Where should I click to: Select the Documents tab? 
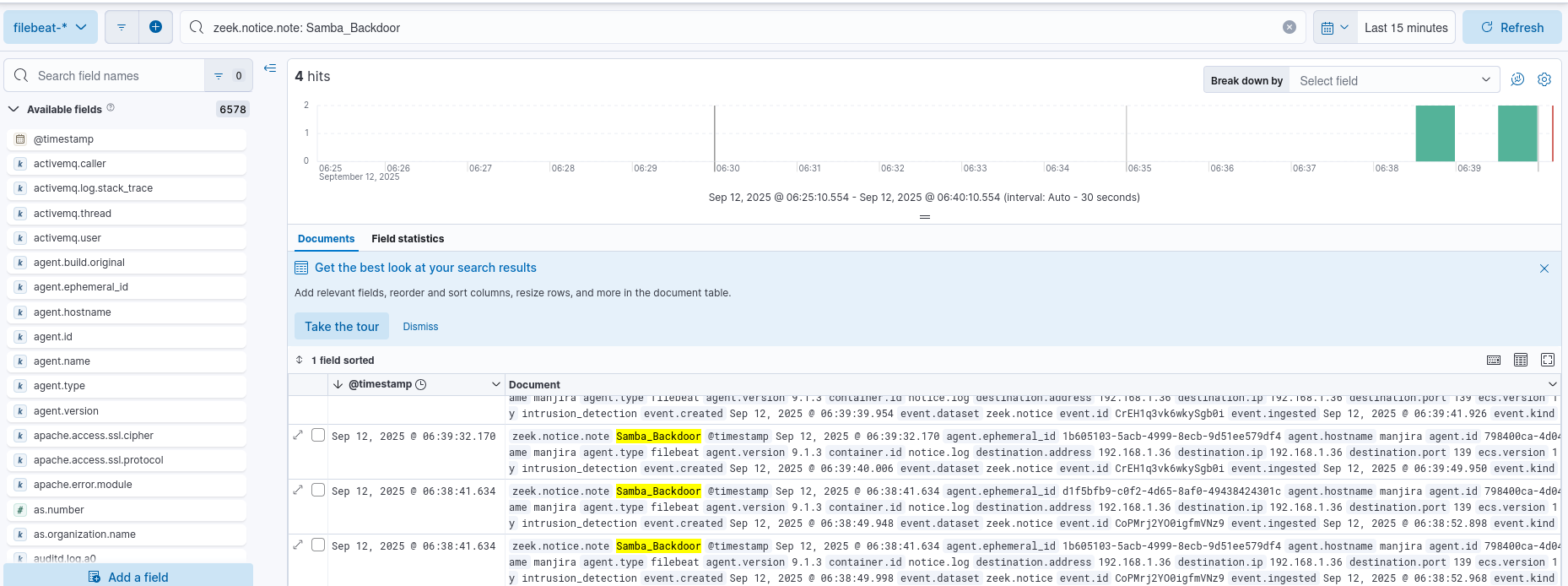[x=326, y=239]
